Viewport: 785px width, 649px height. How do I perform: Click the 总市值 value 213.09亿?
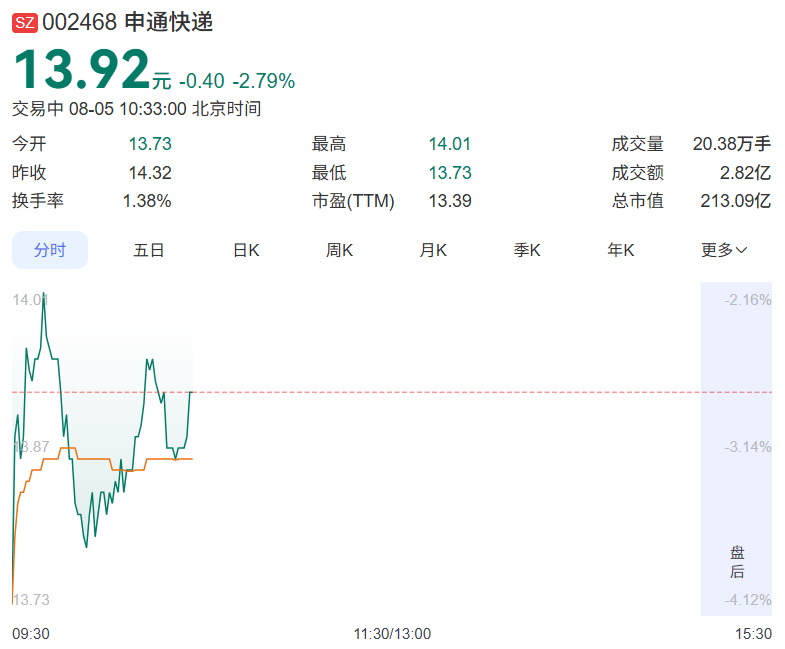pyautogui.click(x=735, y=201)
